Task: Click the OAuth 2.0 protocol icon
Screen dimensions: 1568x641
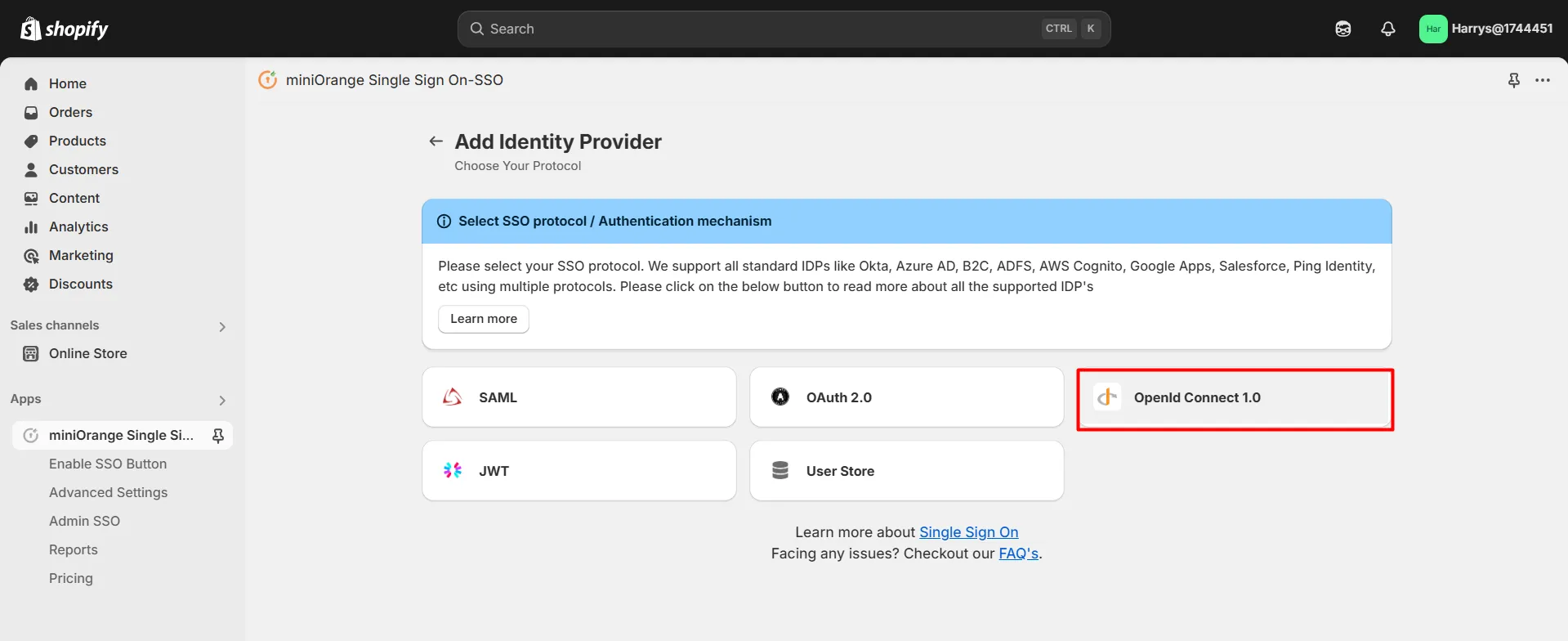Action: click(x=780, y=397)
